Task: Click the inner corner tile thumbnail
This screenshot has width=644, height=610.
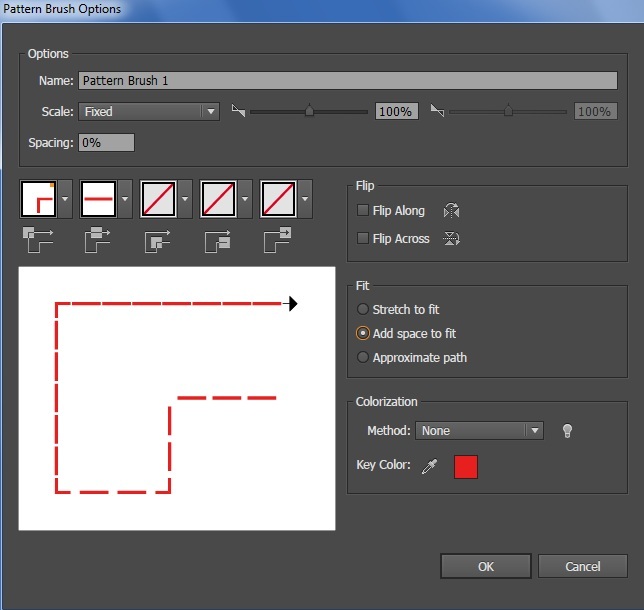Action: pyautogui.click(x=159, y=199)
